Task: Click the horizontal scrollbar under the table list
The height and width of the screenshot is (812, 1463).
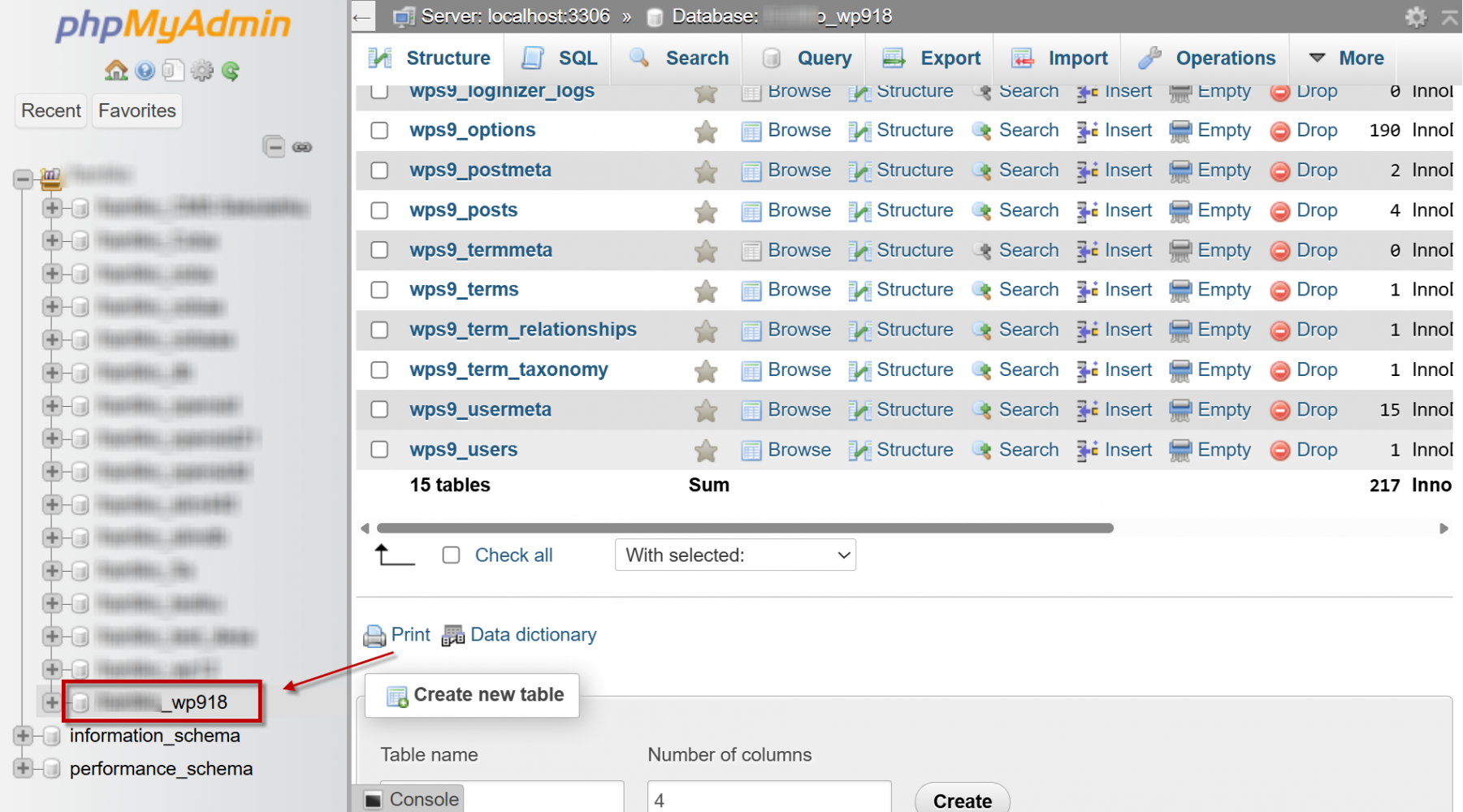Action: point(744,529)
